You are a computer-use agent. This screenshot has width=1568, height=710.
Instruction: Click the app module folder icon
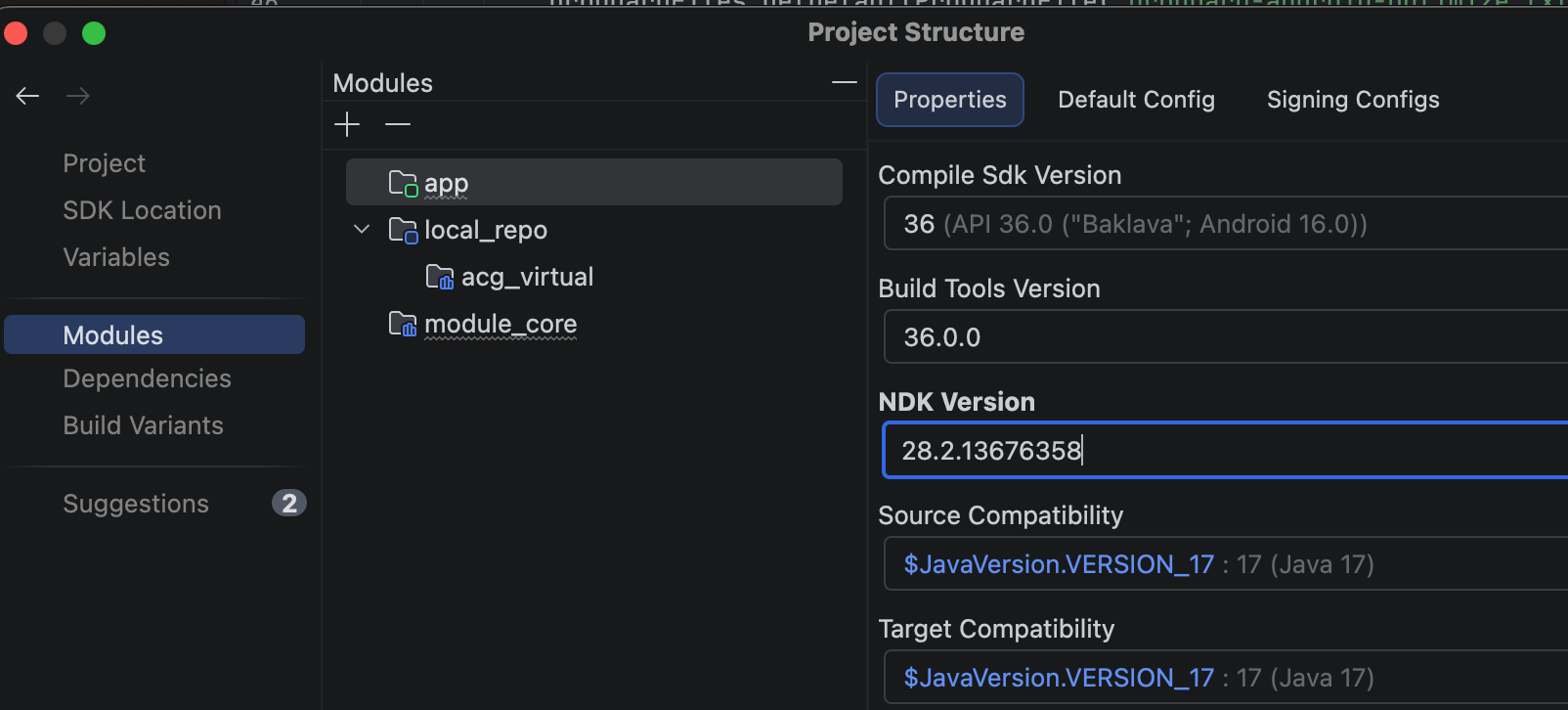[x=404, y=183]
